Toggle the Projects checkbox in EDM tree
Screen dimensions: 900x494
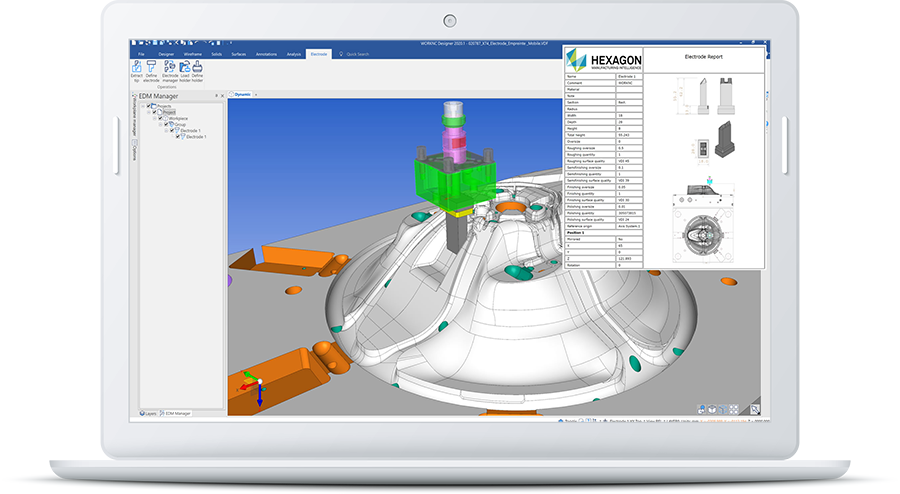click(x=148, y=106)
